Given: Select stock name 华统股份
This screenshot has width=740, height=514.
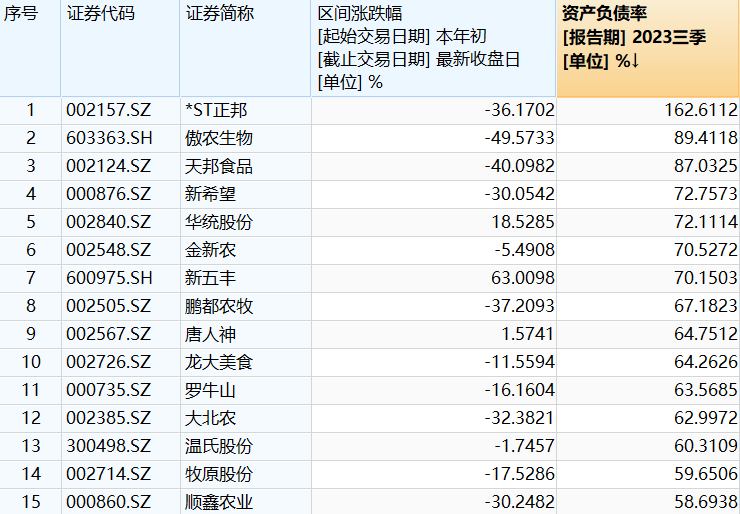Looking at the screenshot, I should (219, 222).
